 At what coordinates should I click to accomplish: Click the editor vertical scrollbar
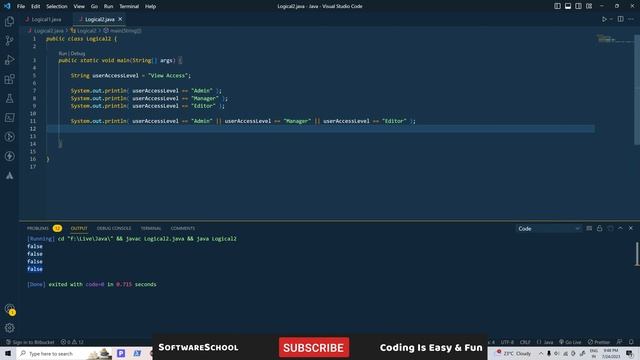(637, 89)
